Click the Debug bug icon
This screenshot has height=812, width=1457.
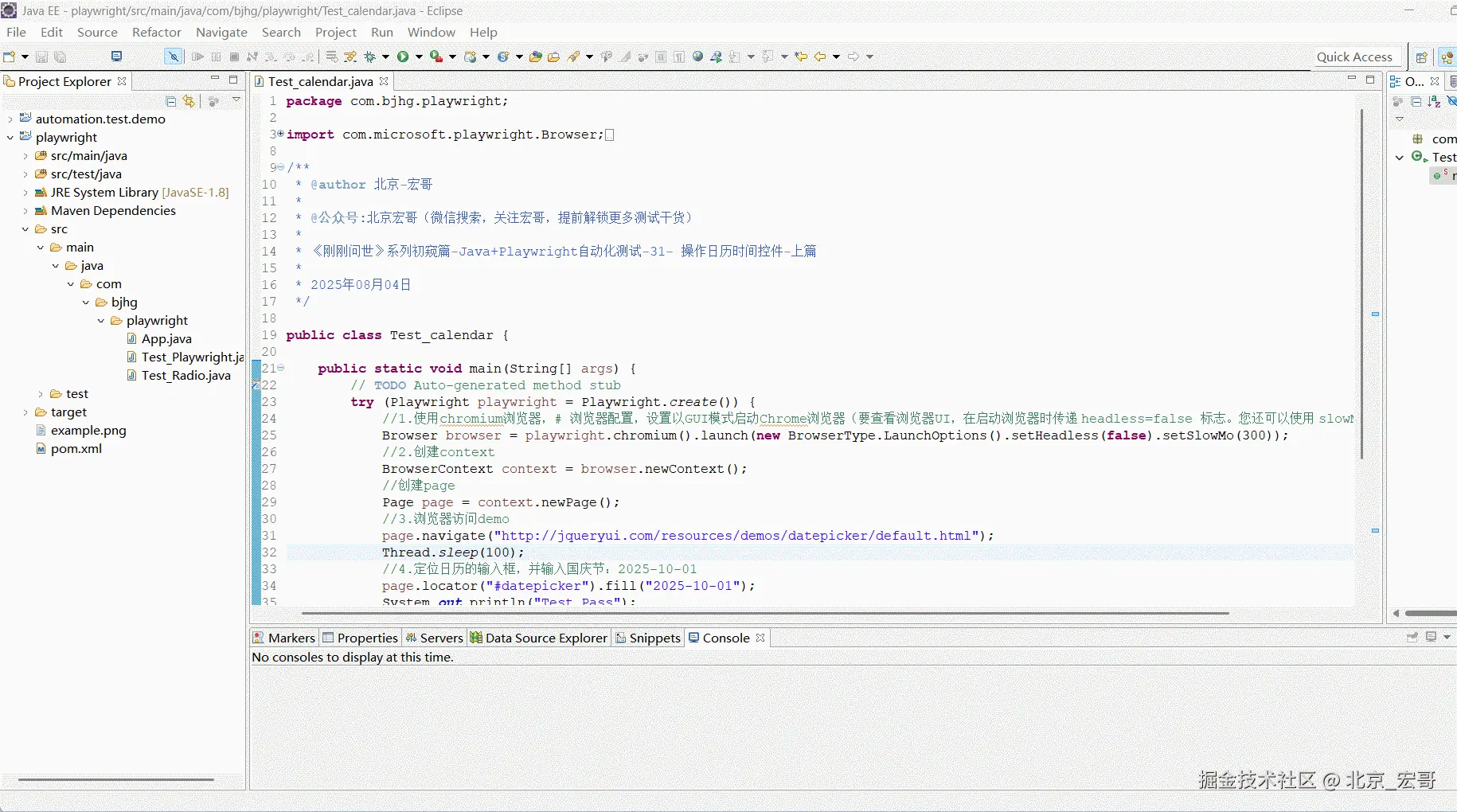369,57
